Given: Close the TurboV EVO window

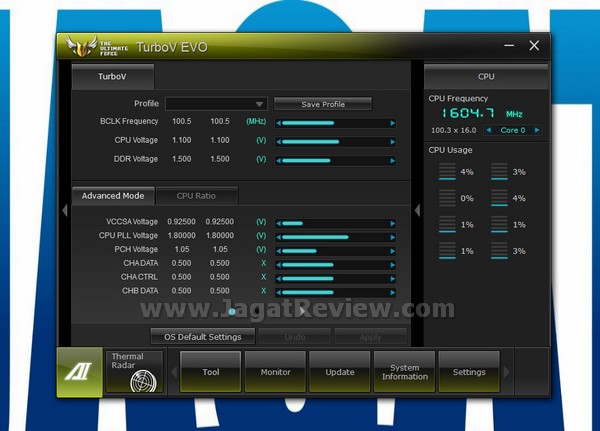Looking at the screenshot, I should [534, 46].
